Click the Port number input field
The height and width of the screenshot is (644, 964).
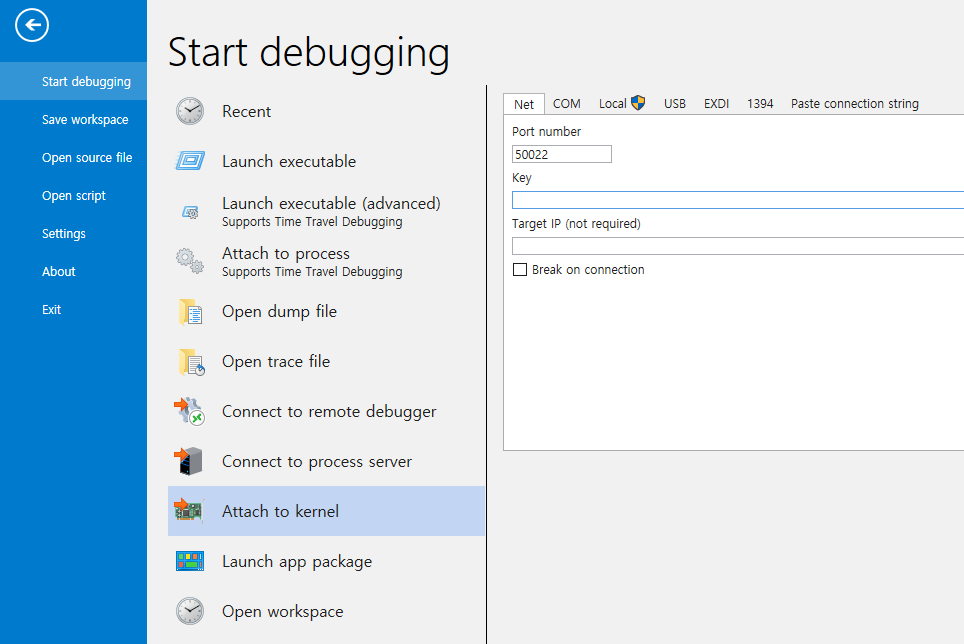coord(562,154)
